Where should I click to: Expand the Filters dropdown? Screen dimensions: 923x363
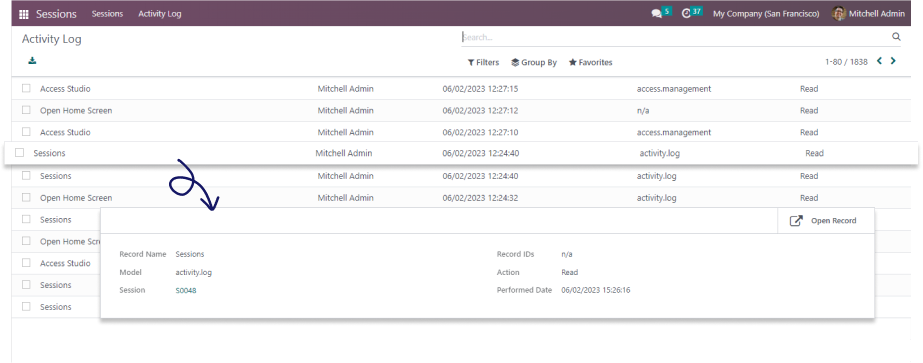483,62
